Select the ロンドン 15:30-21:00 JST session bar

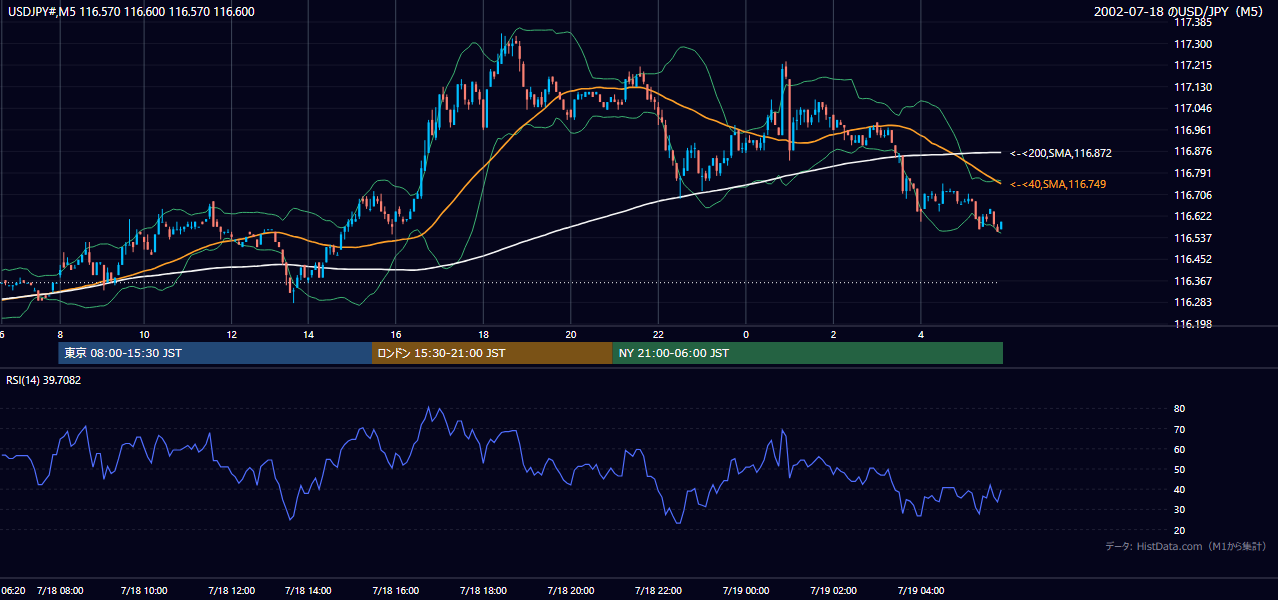[x=491, y=353]
